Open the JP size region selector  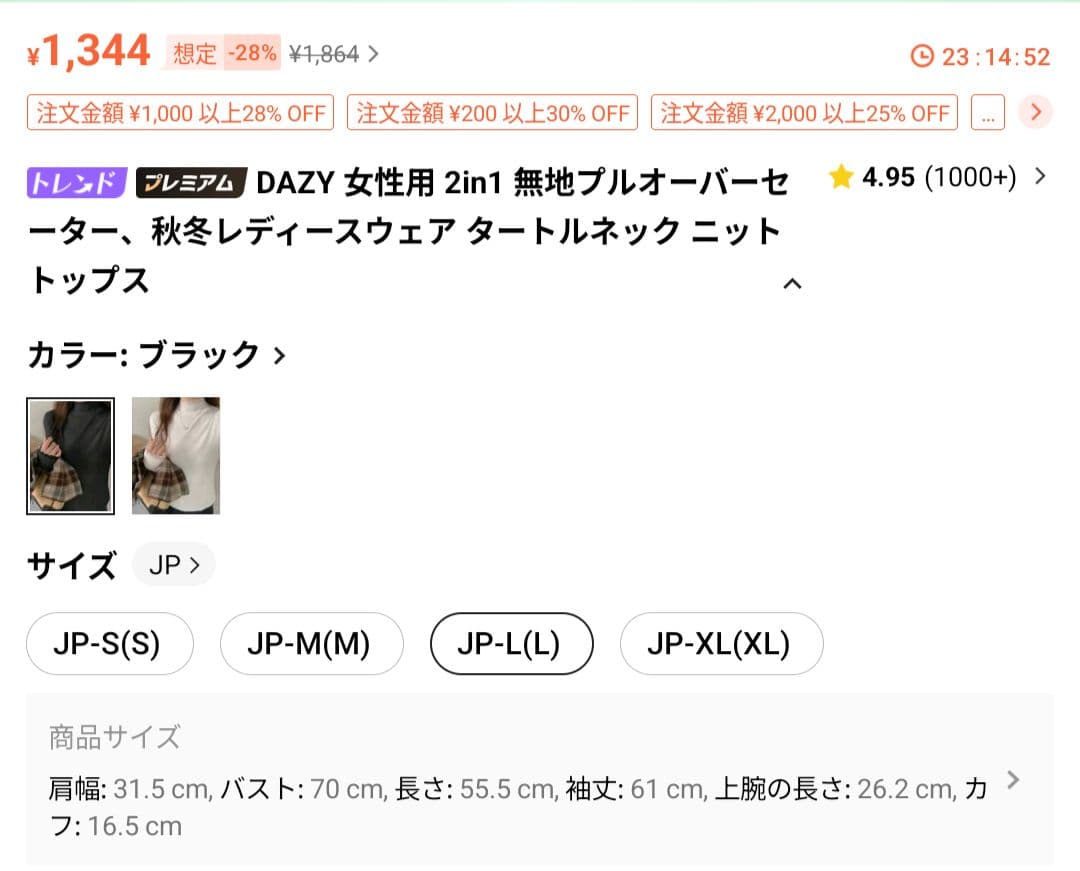click(x=174, y=565)
